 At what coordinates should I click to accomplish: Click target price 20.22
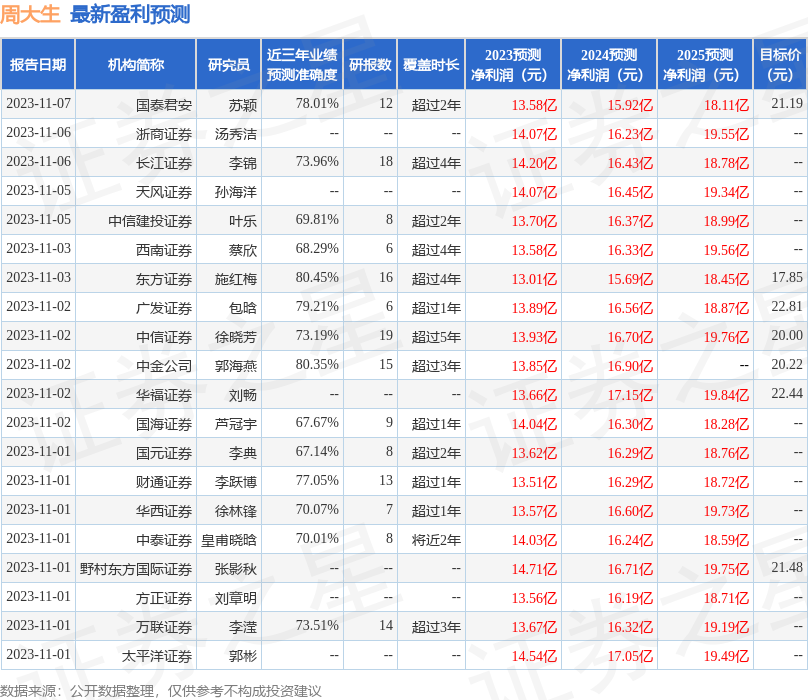coord(787,364)
